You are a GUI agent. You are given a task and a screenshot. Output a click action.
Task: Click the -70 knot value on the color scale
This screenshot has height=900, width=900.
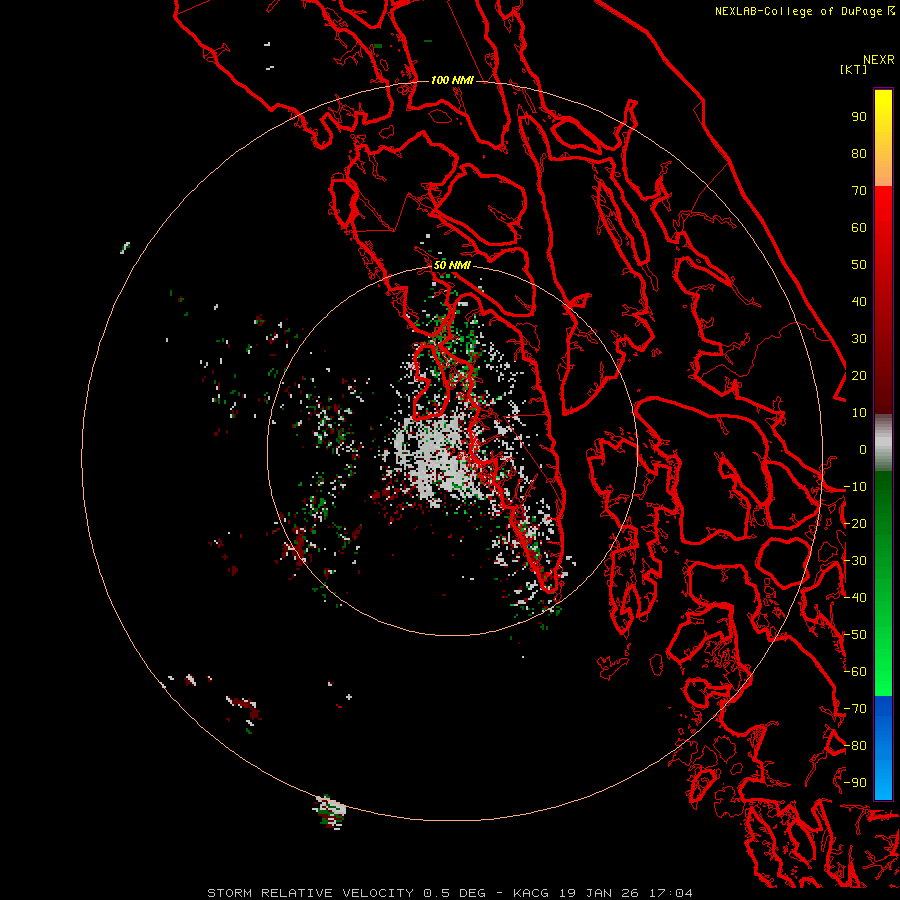tap(855, 709)
